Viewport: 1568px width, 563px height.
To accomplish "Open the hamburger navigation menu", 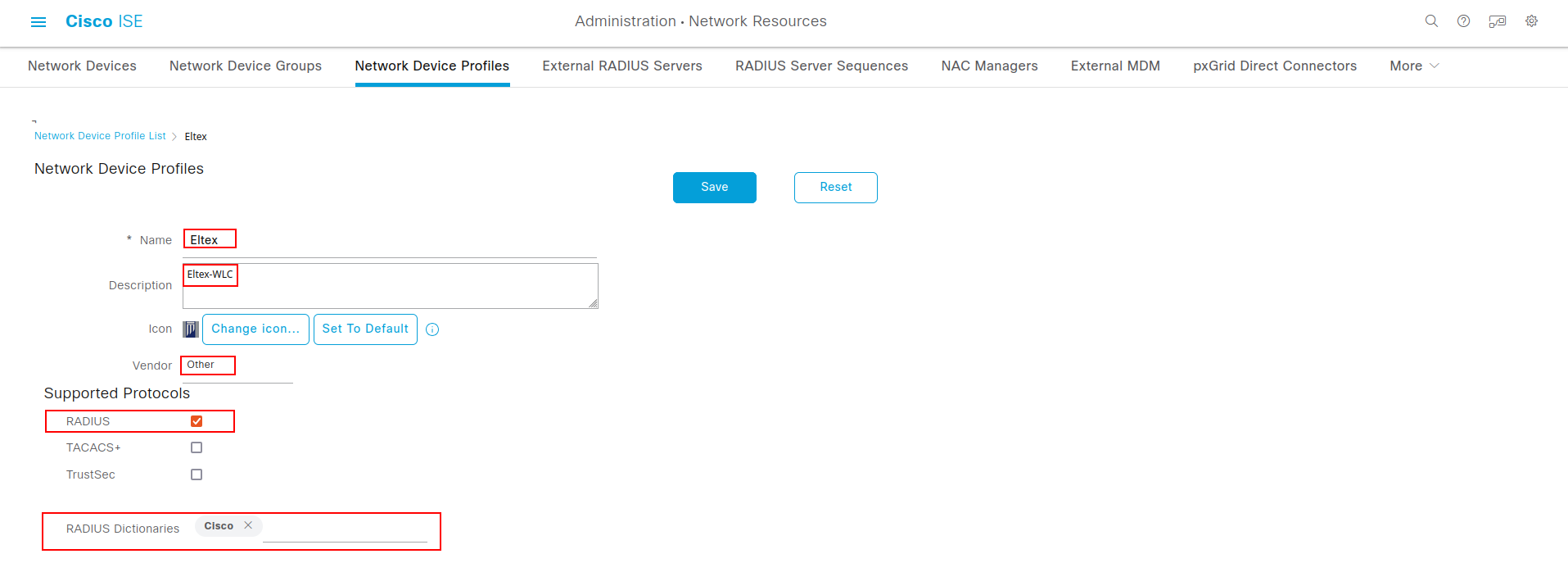I will tap(38, 22).
